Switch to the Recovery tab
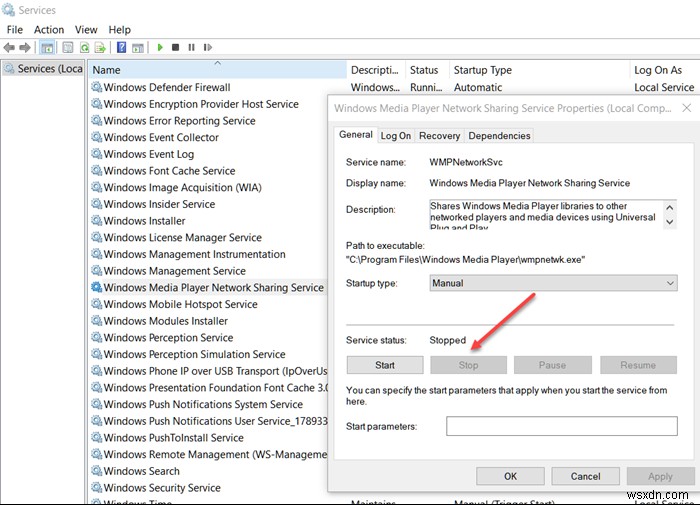 [439, 136]
